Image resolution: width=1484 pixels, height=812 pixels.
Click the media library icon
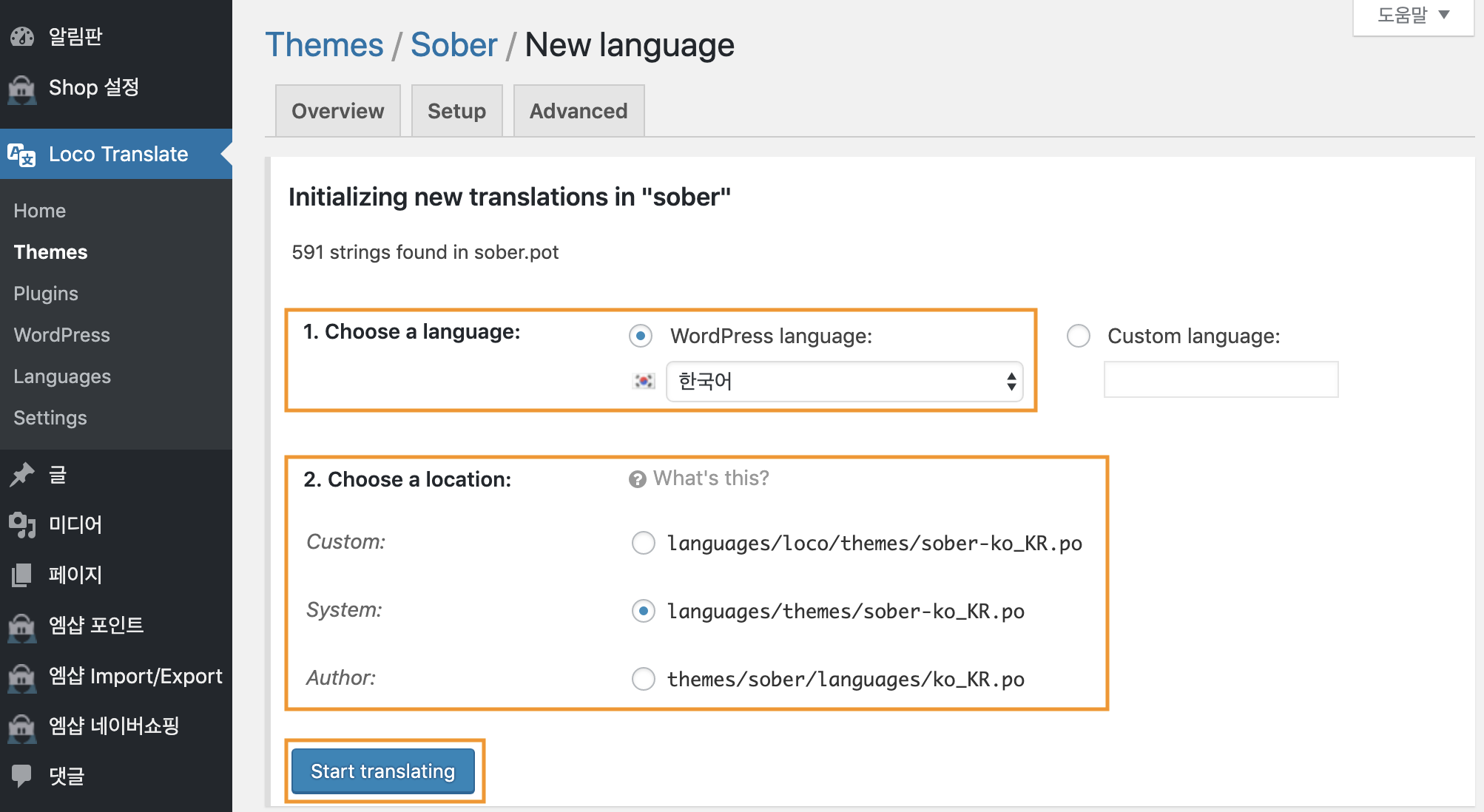click(x=22, y=525)
